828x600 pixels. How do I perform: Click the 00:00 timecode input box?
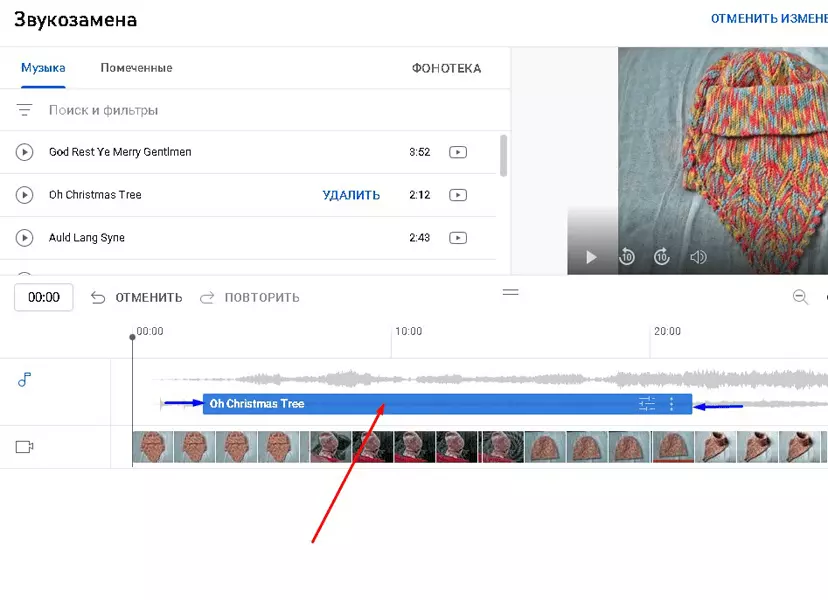pyautogui.click(x=44, y=297)
